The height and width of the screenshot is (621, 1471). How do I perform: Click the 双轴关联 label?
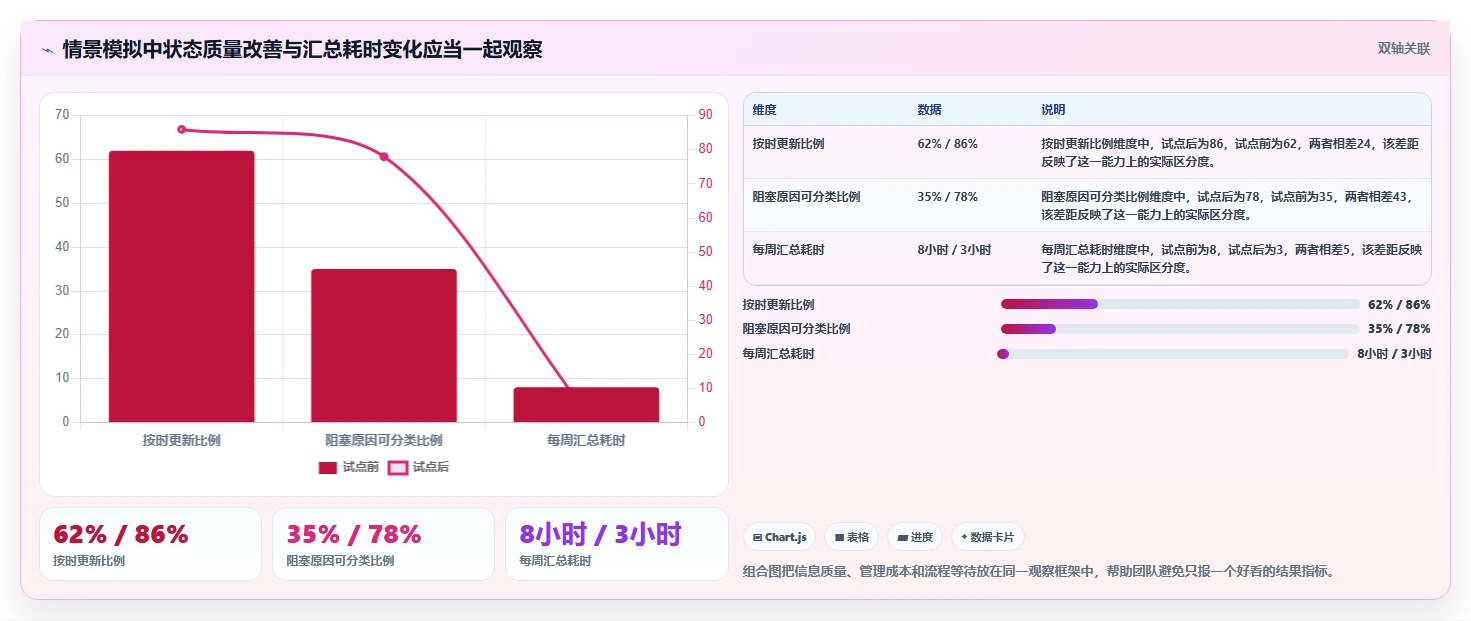1404,48
